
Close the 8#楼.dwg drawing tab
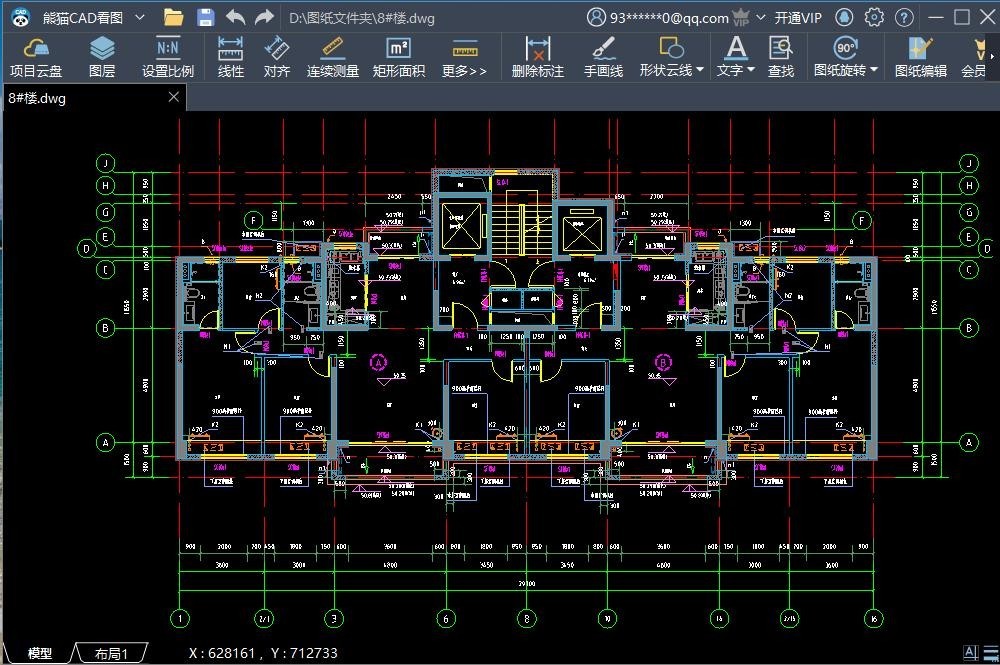[174, 97]
